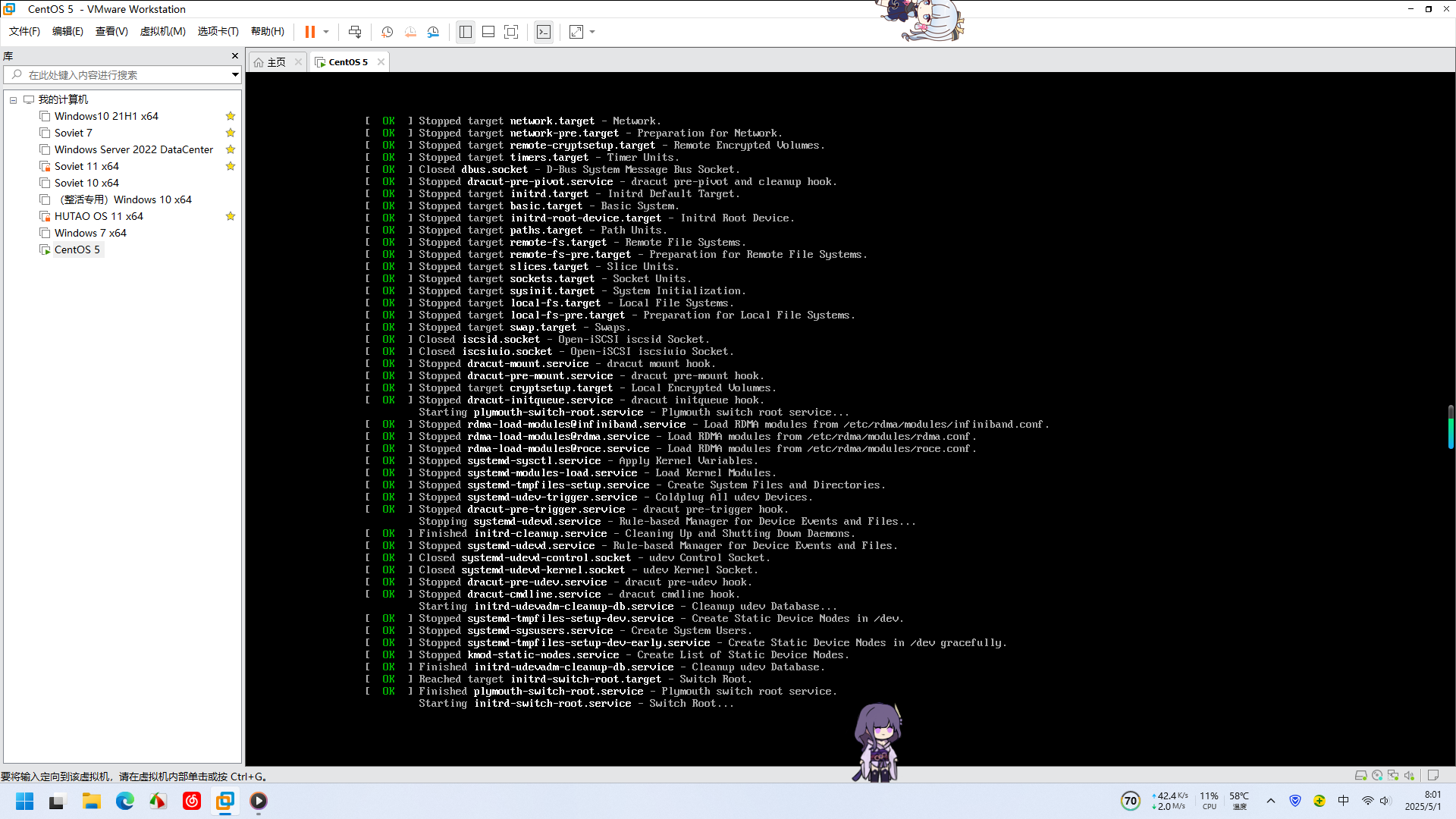Screen dimensions: 1456x819
Task: Click the CD/DVD drive status icon
Action: [x=1377, y=775]
